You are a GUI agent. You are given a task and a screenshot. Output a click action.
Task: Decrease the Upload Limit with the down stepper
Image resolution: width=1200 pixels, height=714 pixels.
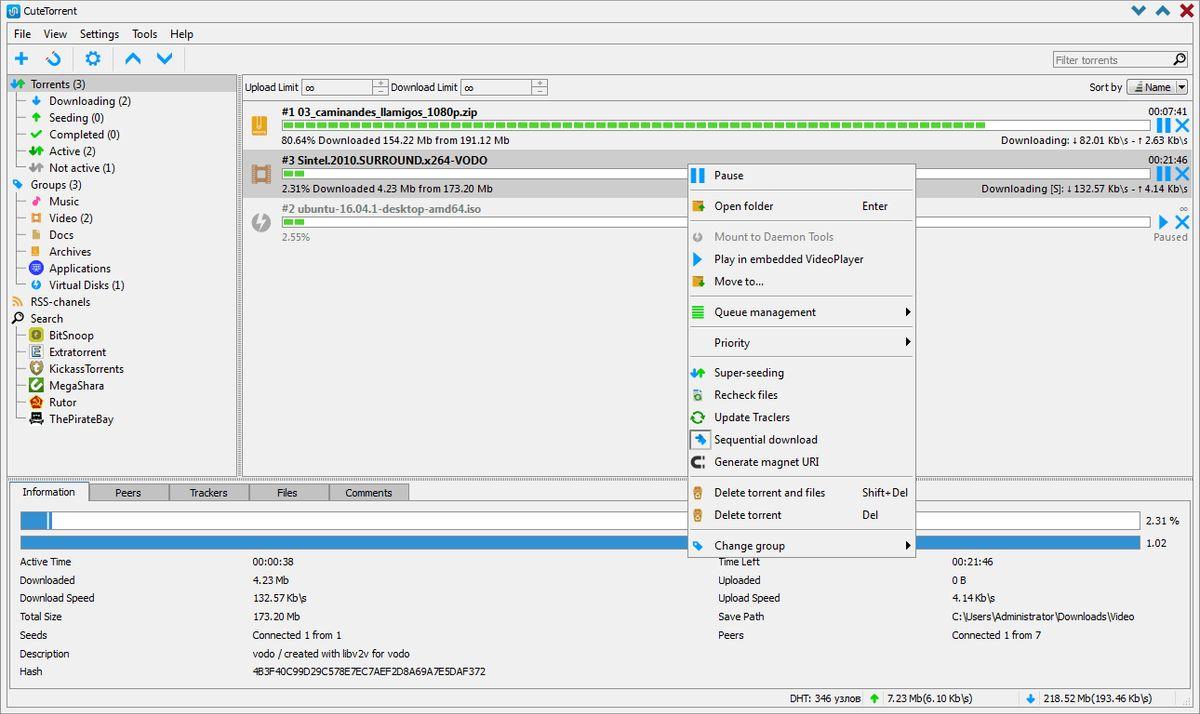tap(380, 91)
